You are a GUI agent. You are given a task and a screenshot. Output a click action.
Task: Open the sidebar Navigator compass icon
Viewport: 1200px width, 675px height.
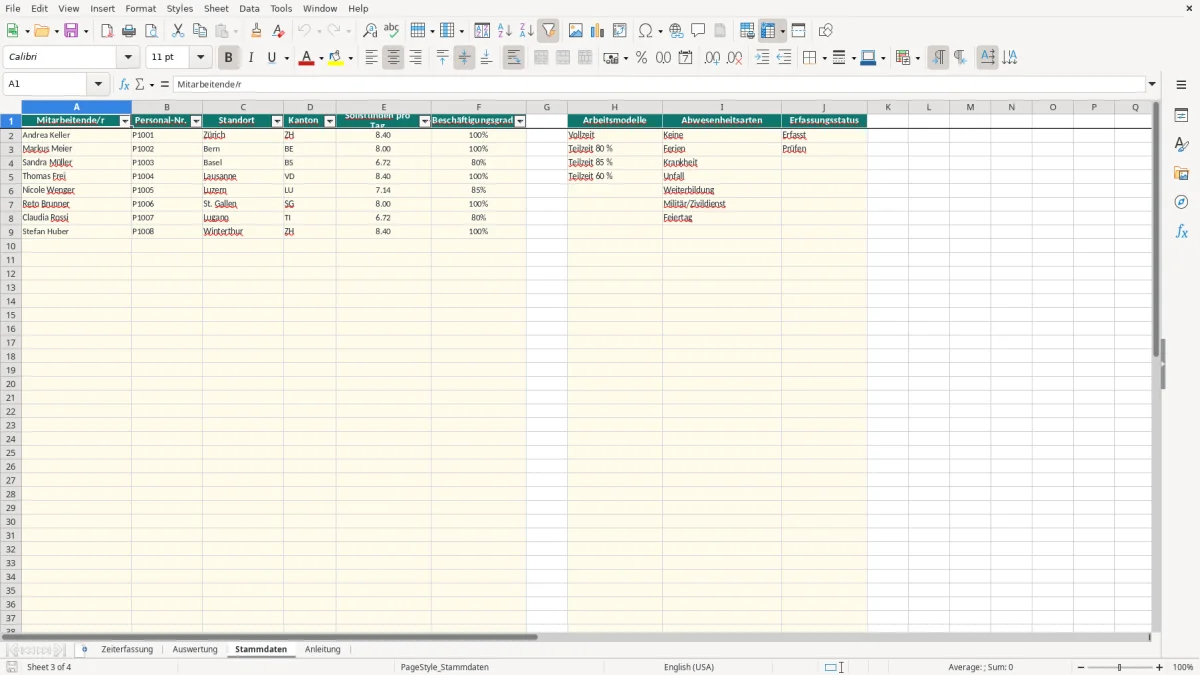click(x=1181, y=203)
